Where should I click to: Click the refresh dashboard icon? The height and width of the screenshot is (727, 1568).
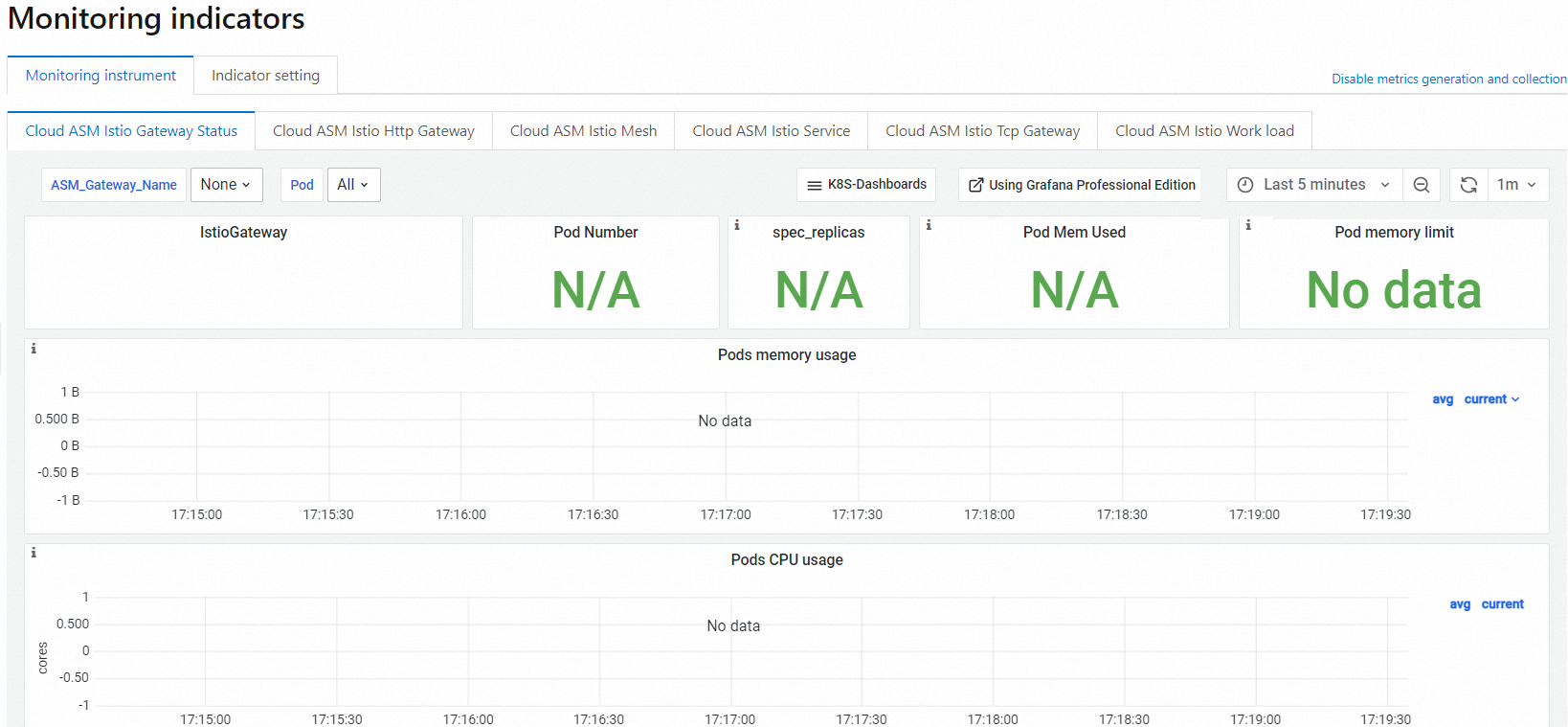coord(1468,185)
